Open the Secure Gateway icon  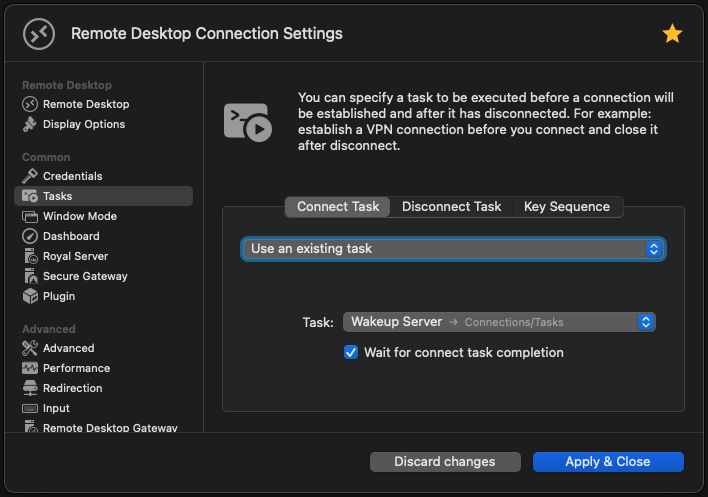(30, 276)
